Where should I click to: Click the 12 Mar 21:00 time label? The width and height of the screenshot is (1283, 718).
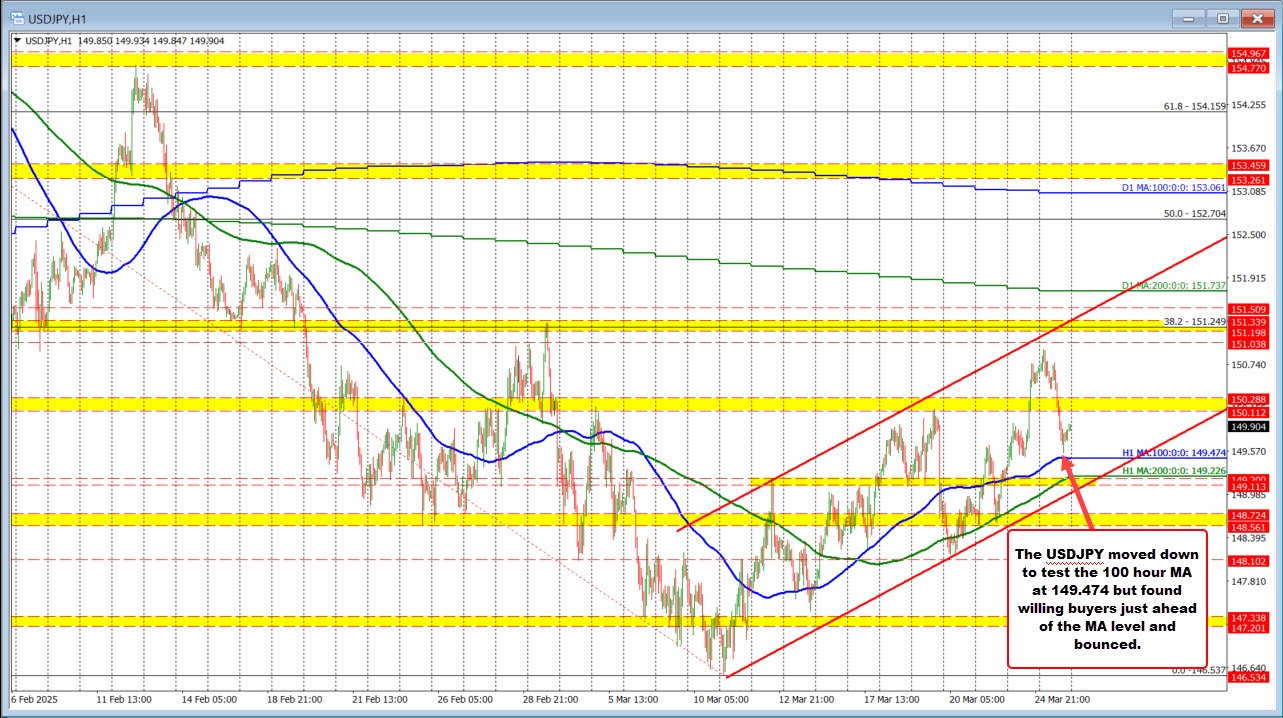coord(809,699)
